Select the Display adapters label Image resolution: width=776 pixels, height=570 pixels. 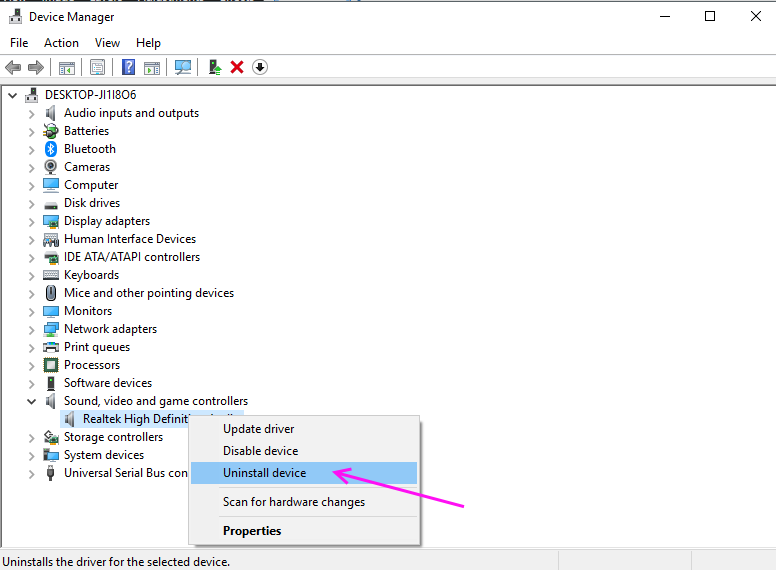[107, 221]
